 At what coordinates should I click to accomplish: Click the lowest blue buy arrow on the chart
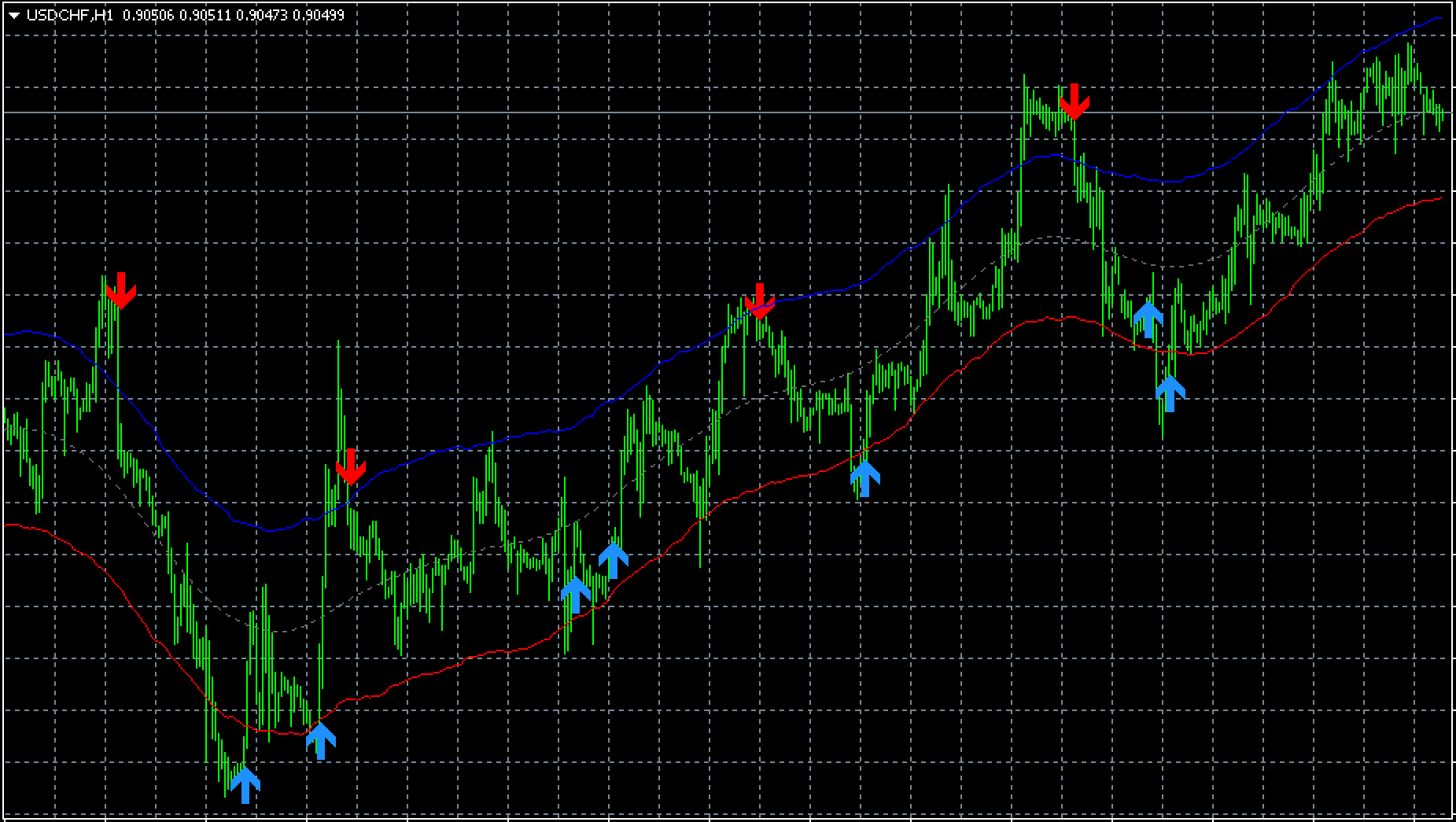point(245,785)
